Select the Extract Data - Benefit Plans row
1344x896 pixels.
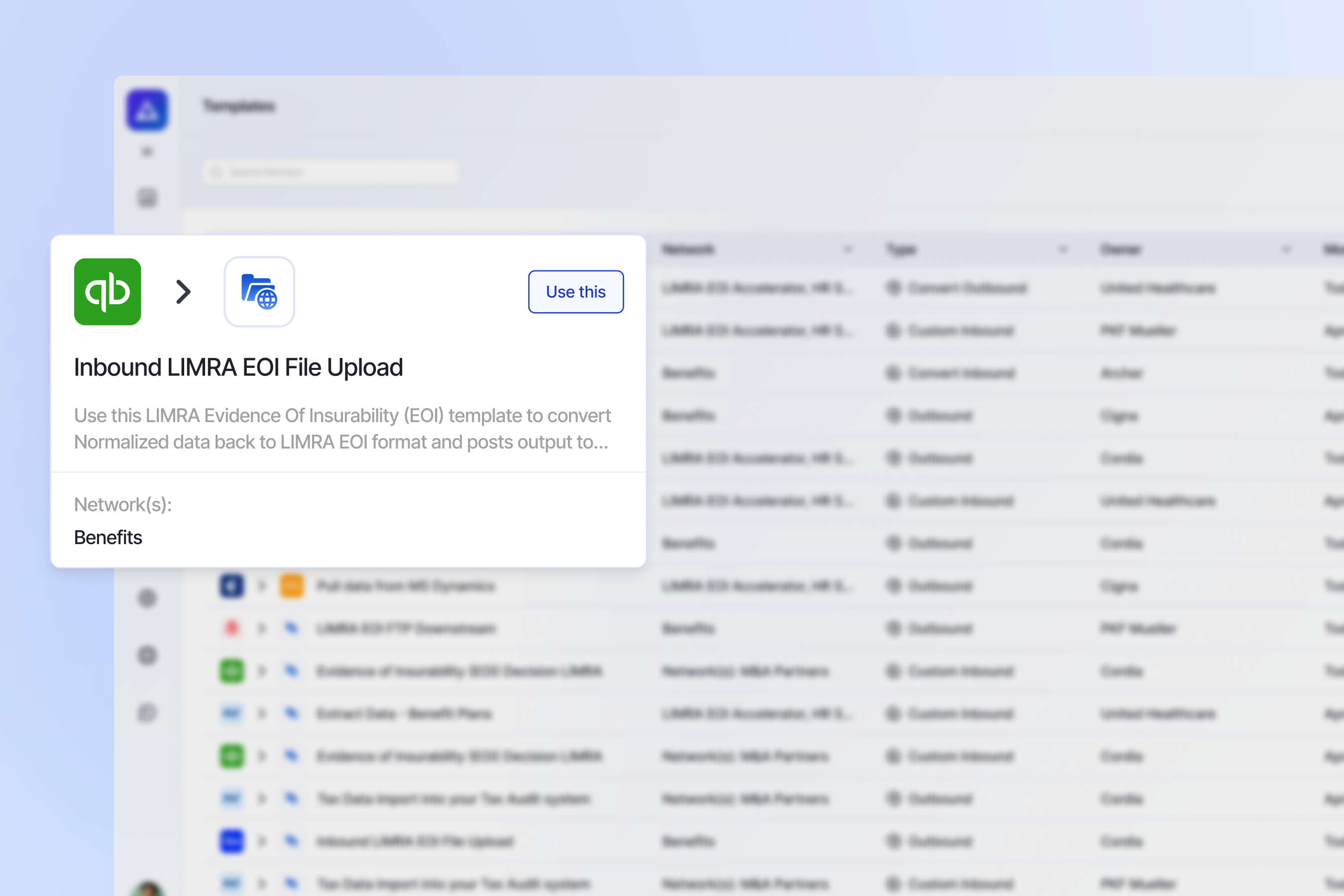click(404, 714)
